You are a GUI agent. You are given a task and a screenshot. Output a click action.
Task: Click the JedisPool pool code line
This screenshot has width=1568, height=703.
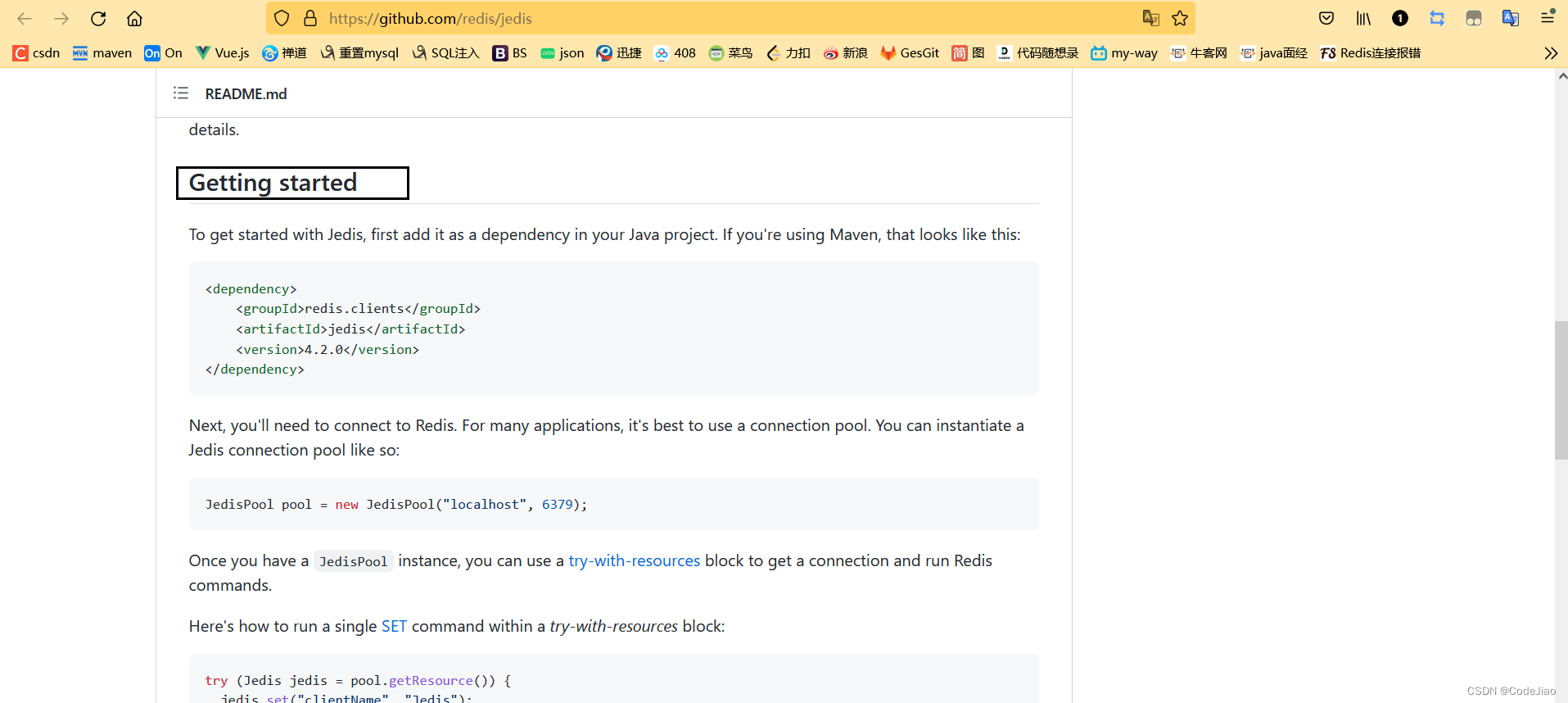(396, 504)
